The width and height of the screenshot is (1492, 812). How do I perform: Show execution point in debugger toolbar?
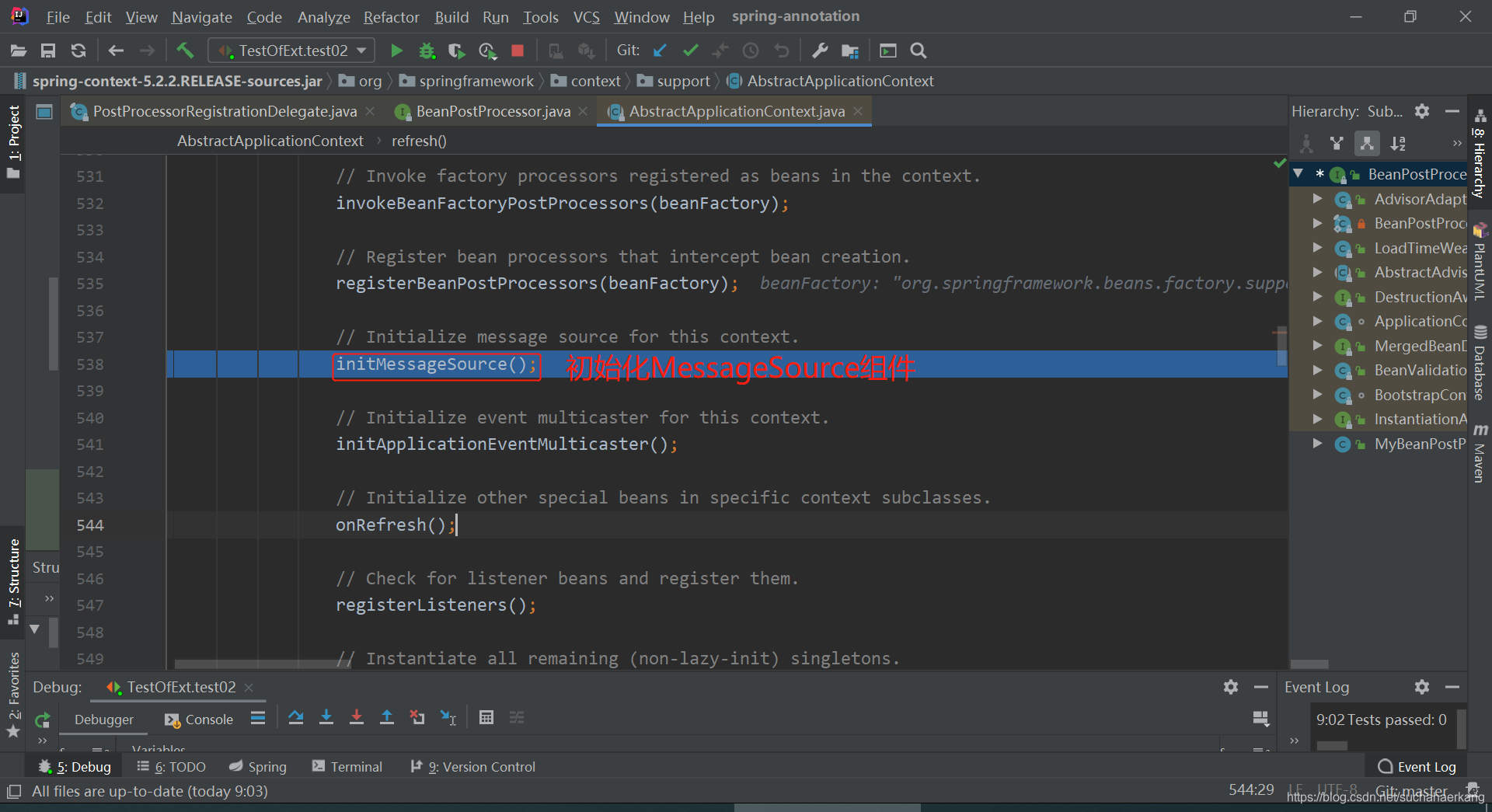coord(258,717)
